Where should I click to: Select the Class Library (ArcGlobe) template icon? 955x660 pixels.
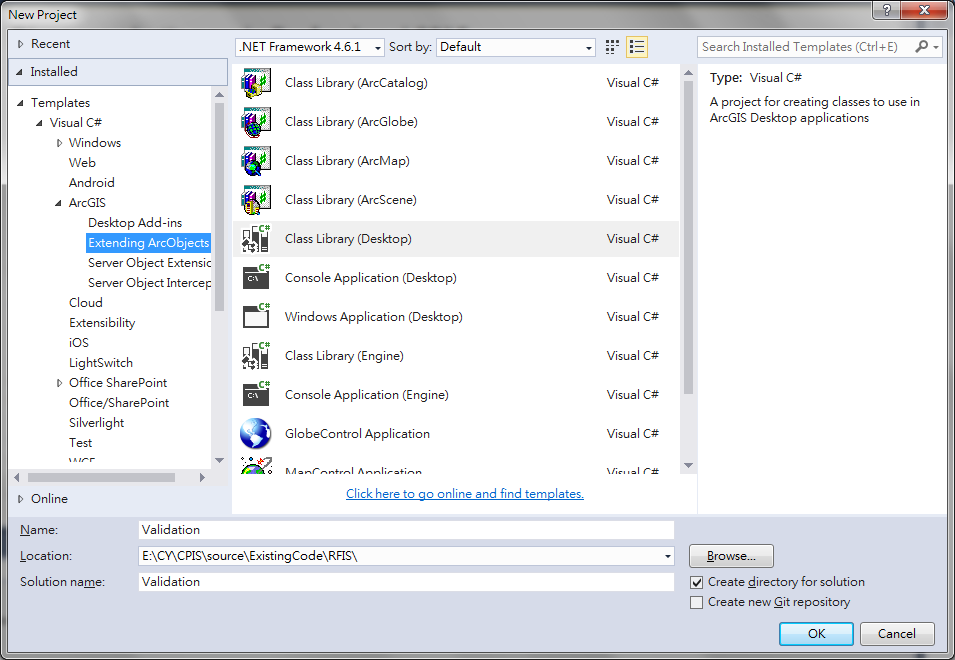tap(256, 122)
